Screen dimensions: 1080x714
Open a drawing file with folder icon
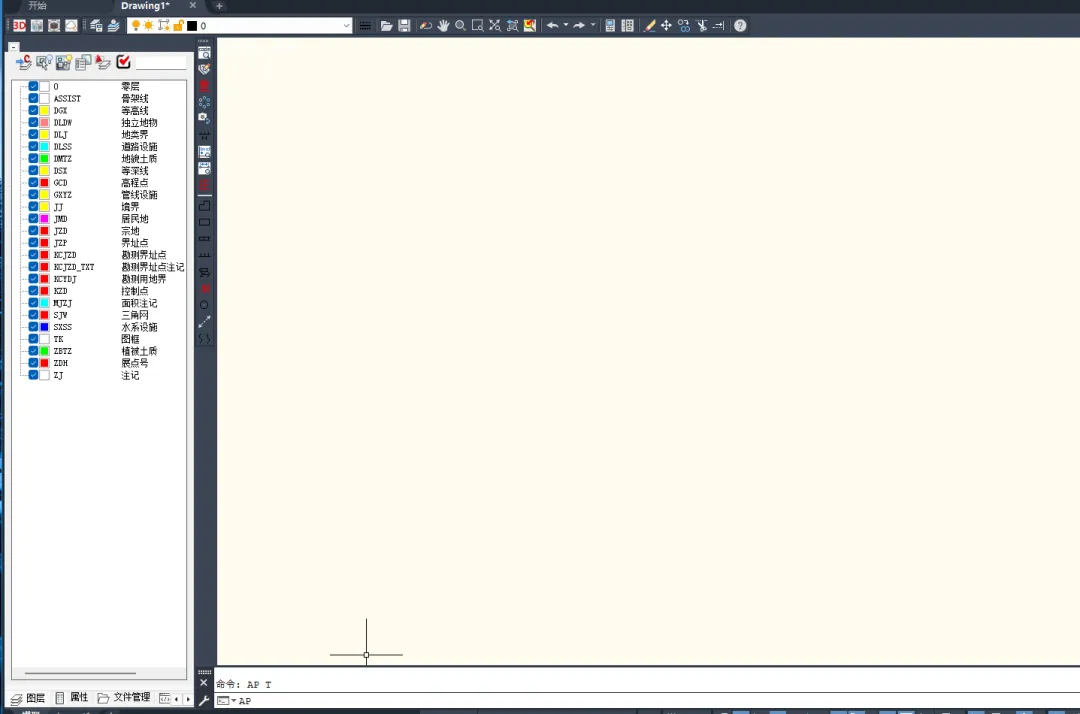[386, 25]
